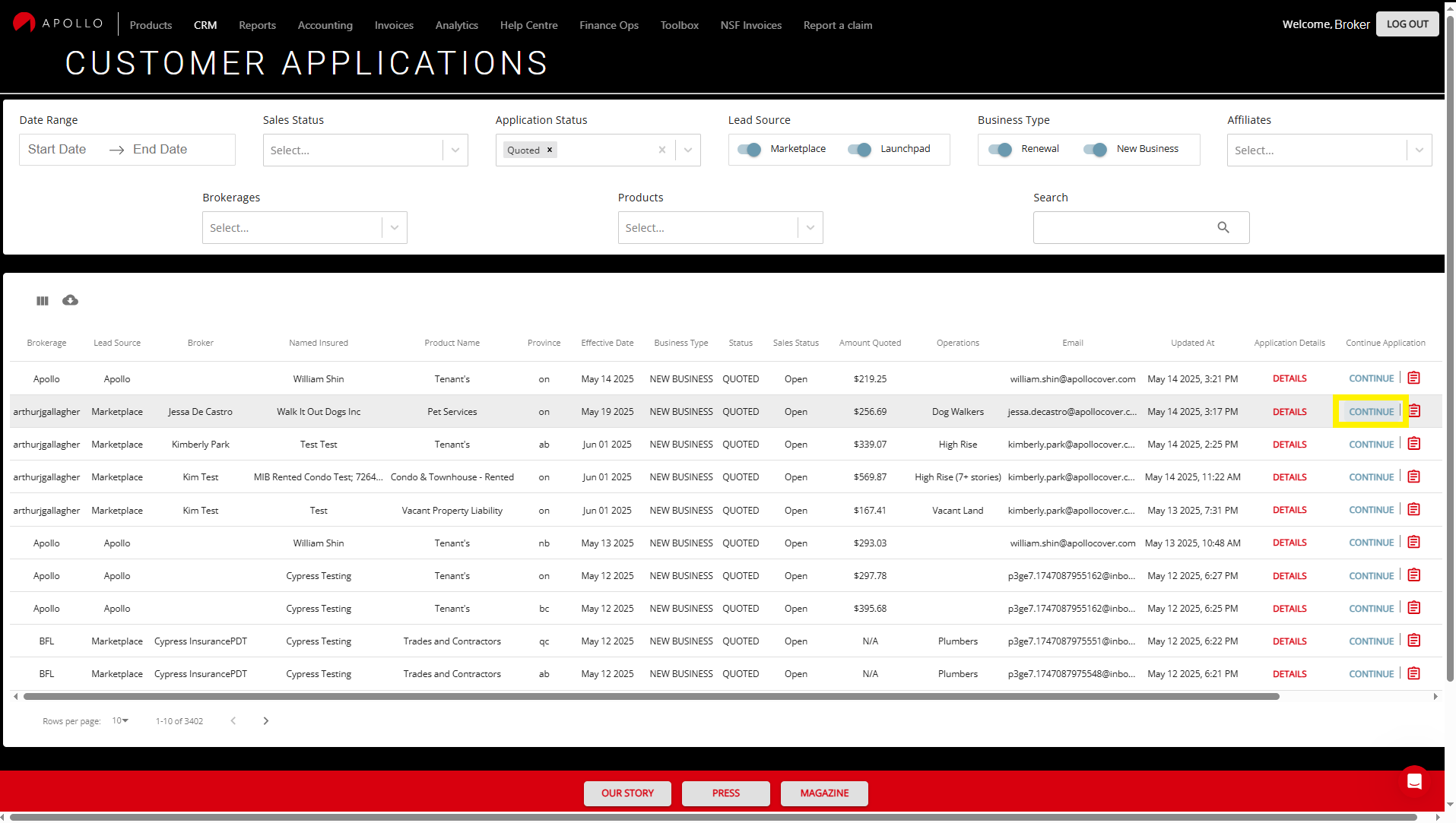Open rows per page dropdown
This screenshot has height=823, width=1456.
point(121,721)
